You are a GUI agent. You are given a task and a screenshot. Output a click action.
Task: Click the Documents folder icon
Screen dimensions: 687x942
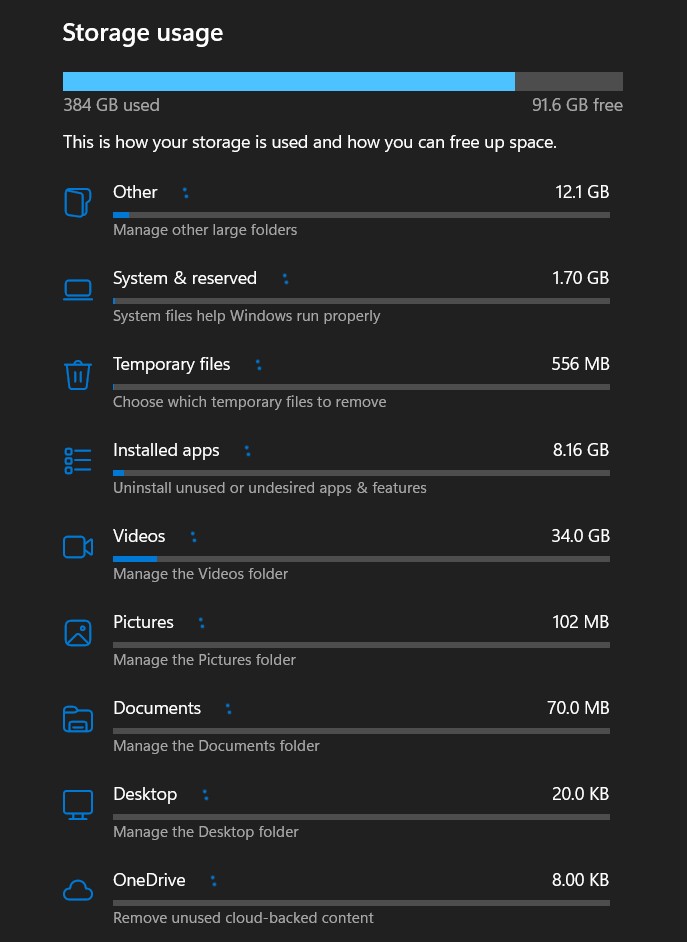point(78,719)
